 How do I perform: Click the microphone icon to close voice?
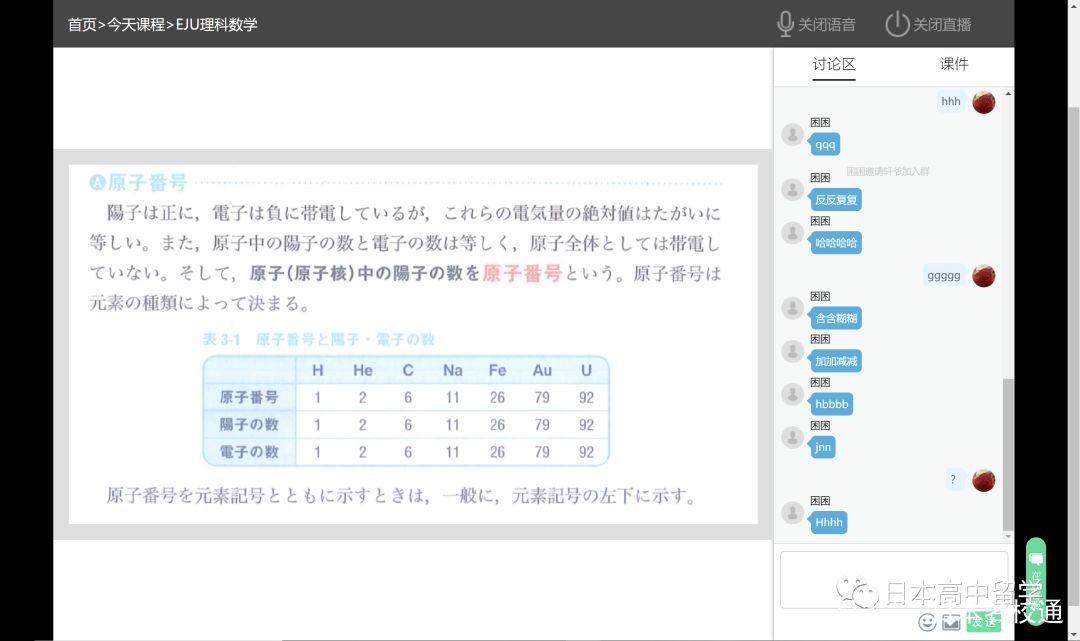pos(785,24)
